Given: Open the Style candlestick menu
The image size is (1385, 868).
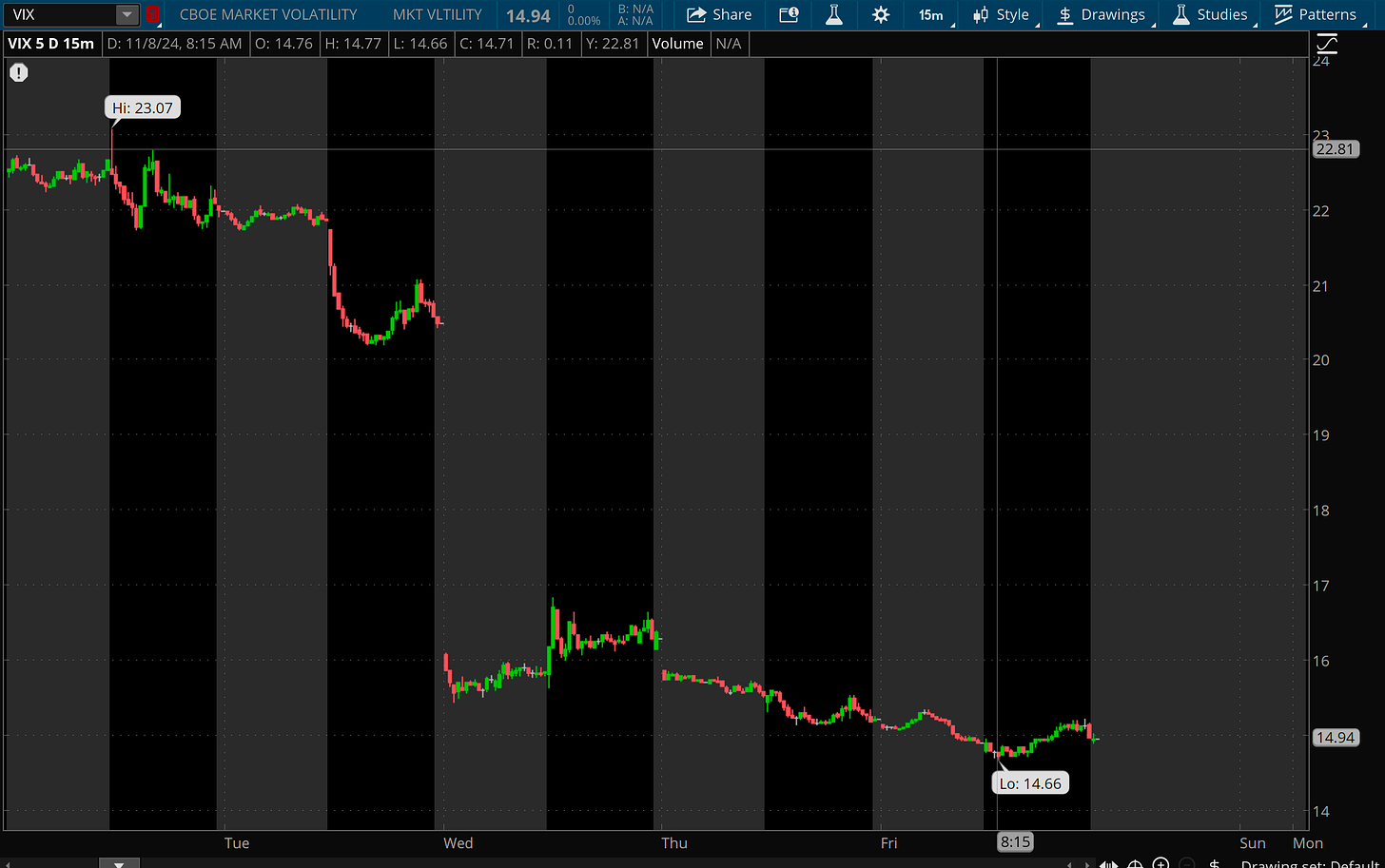Looking at the screenshot, I should pyautogui.click(x=1001, y=14).
